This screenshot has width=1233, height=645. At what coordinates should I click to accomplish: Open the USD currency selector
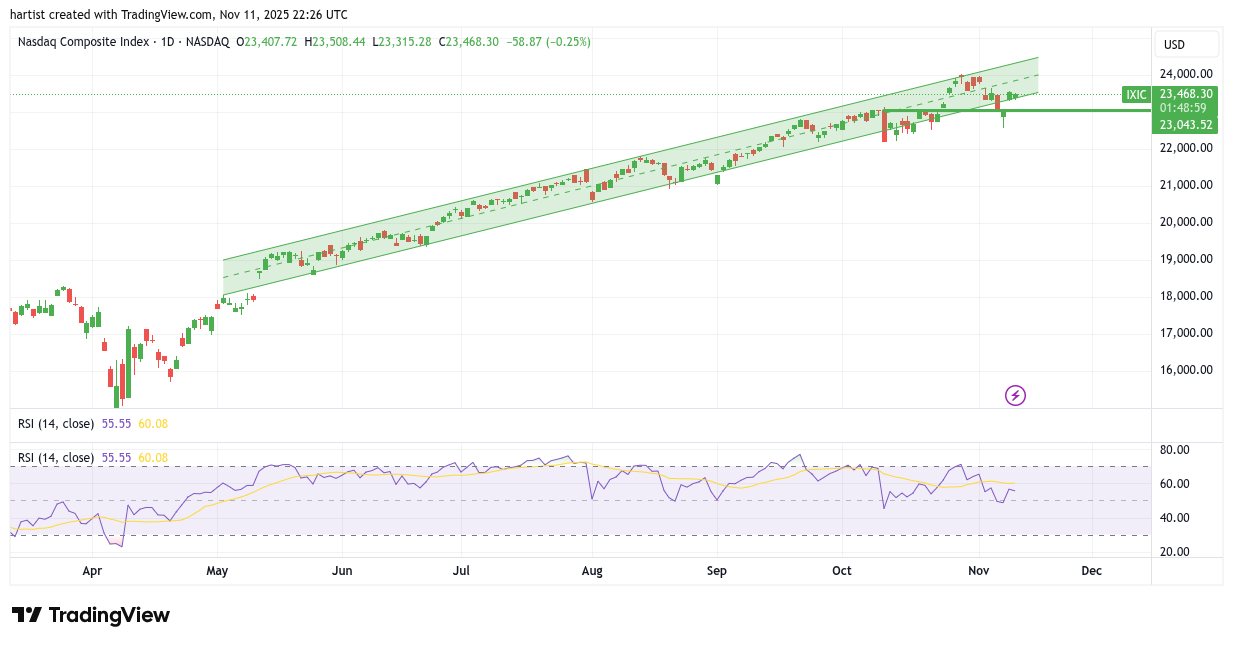point(1186,45)
